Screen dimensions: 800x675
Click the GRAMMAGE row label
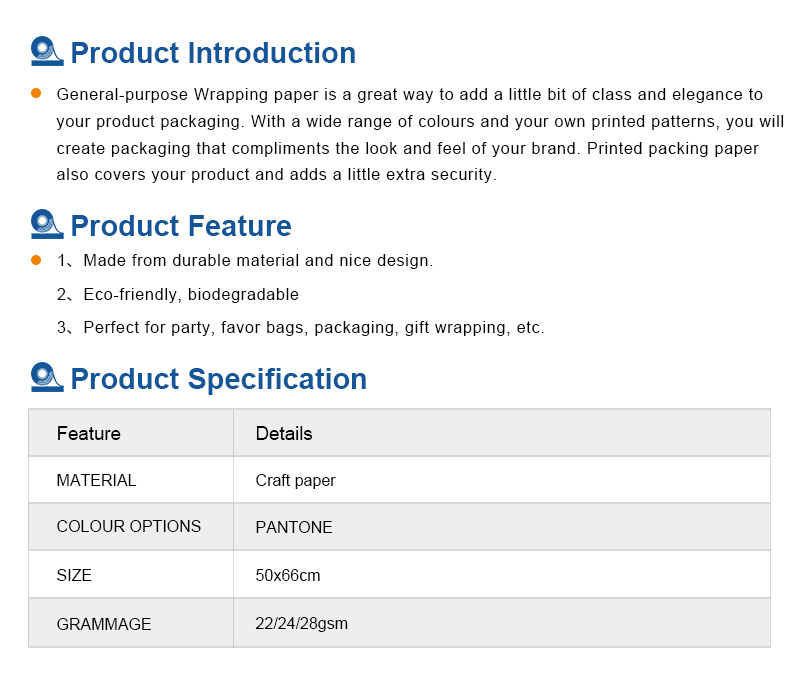[104, 624]
